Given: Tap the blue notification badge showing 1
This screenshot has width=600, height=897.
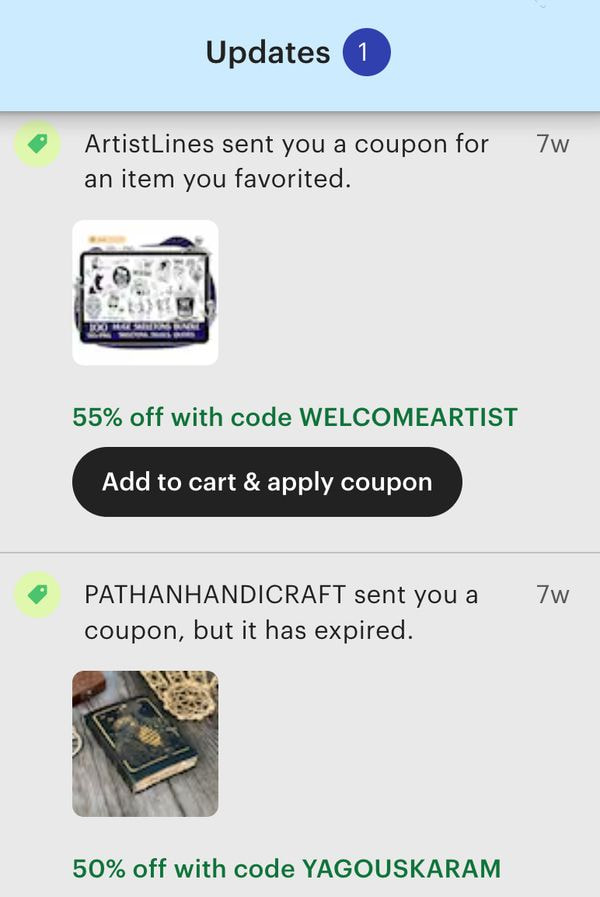Looking at the screenshot, I should pos(367,52).
